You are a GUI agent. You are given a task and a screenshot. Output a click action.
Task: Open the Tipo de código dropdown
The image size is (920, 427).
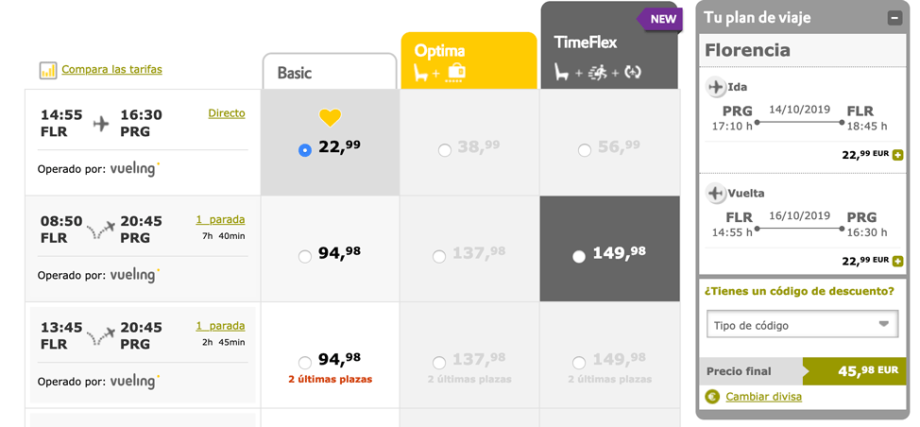pyautogui.click(x=800, y=325)
